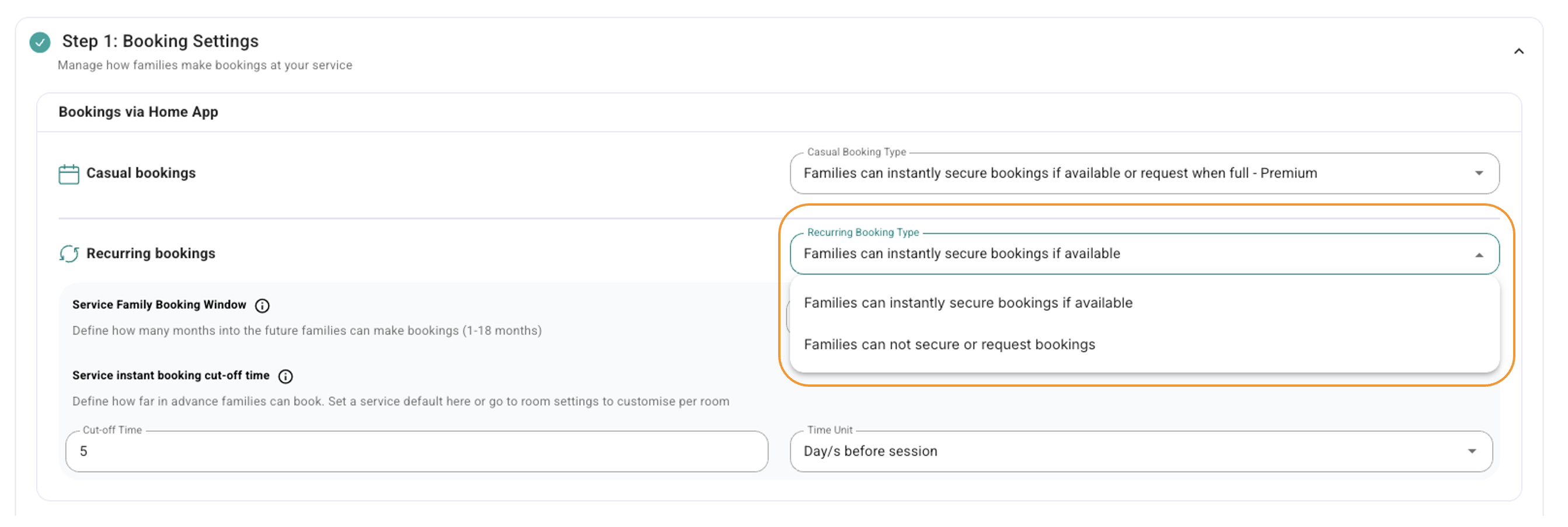
Task: Click the 'Define how many months into the future' description
Action: click(x=307, y=331)
